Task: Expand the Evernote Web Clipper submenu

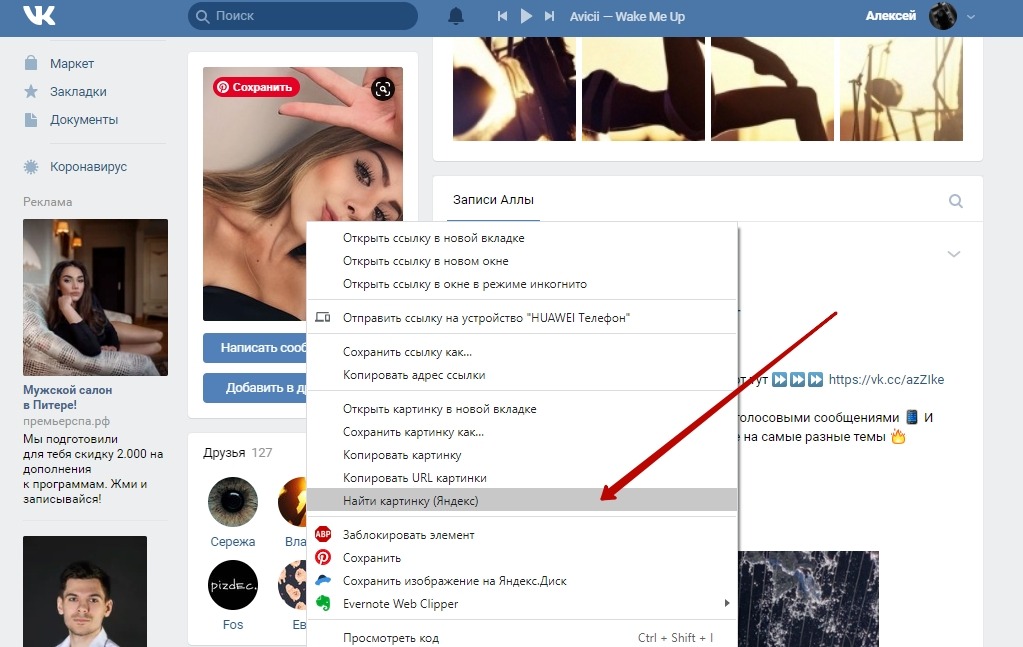Action: tap(727, 604)
